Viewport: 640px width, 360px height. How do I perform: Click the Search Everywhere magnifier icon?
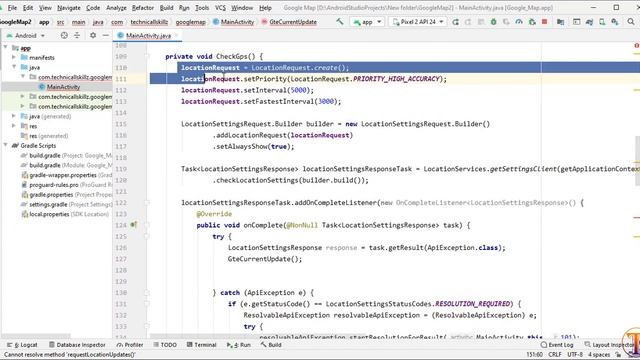click(x=631, y=22)
